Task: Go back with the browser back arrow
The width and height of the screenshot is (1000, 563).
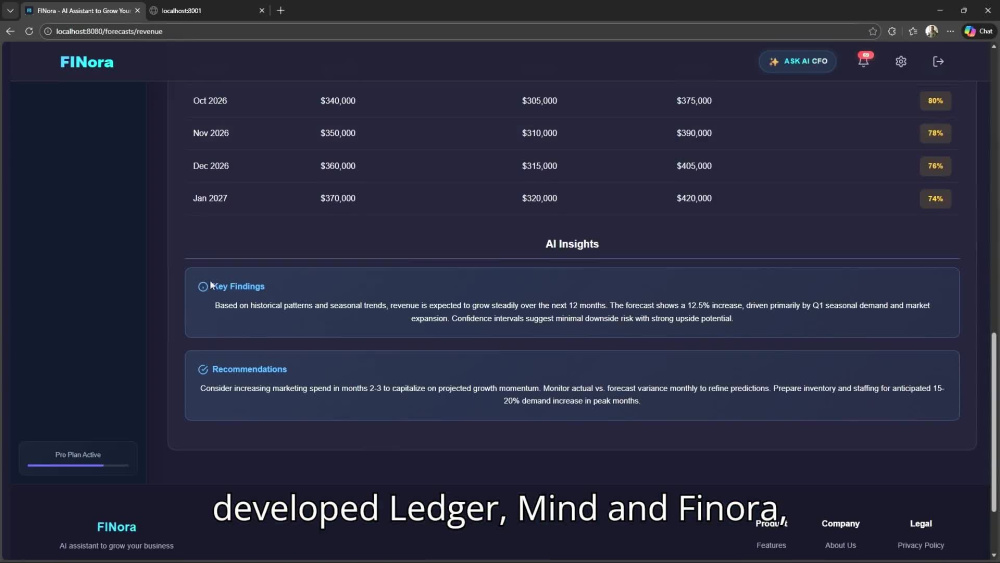Action: click(10, 31)
